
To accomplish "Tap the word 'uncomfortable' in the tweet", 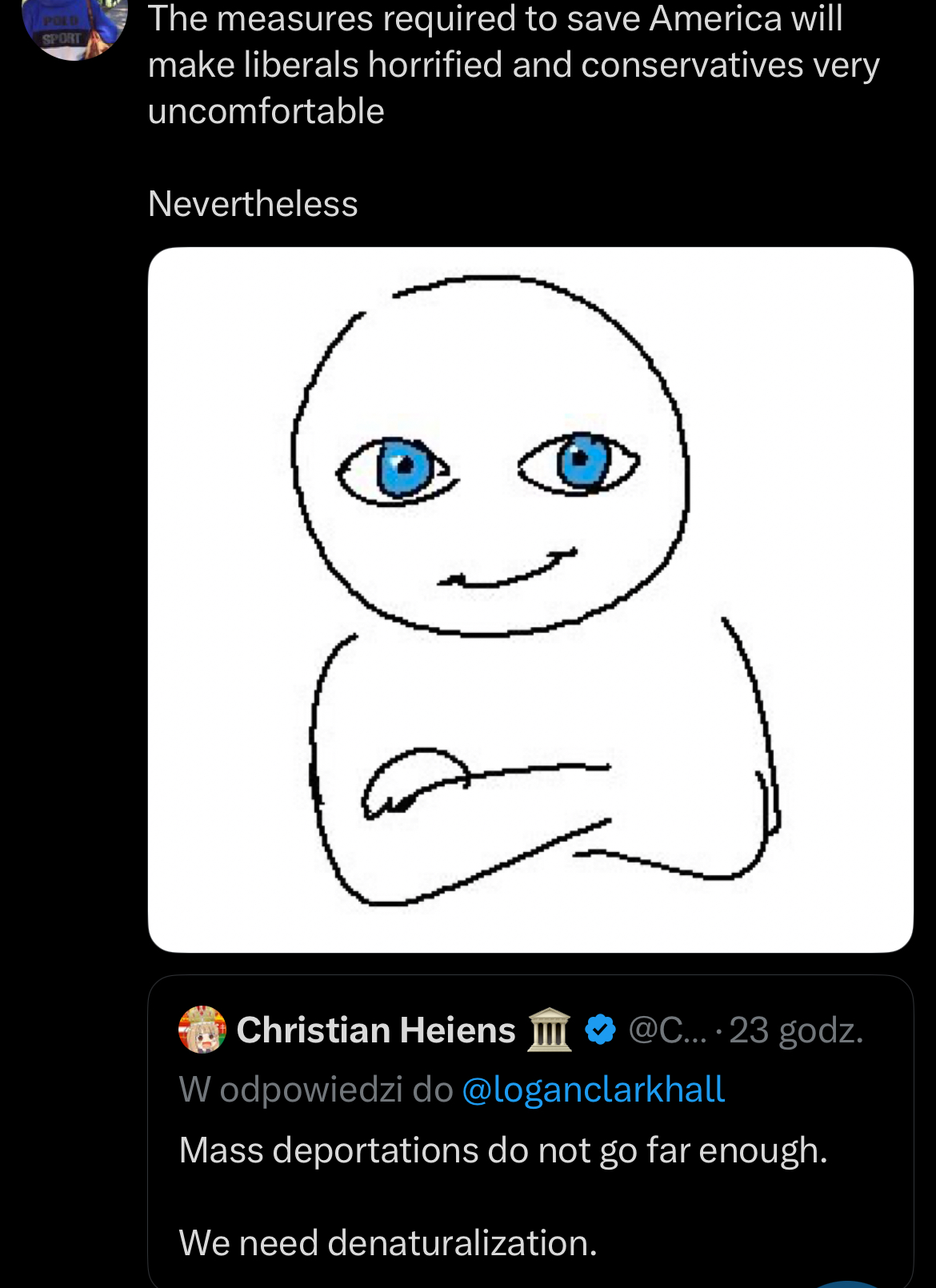I will [x=266, y=111].
